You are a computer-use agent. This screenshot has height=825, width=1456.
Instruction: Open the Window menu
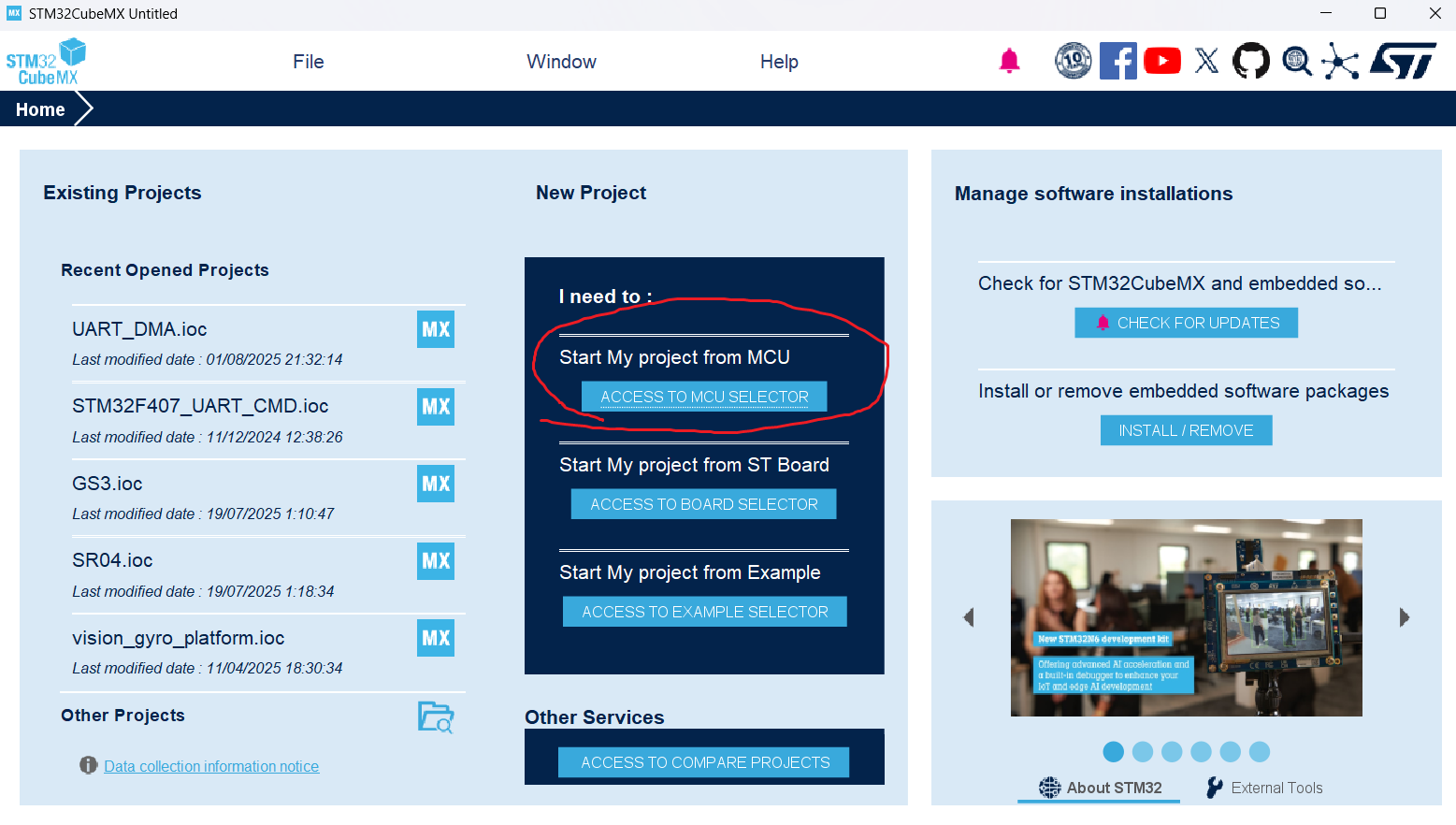point(561,62)
